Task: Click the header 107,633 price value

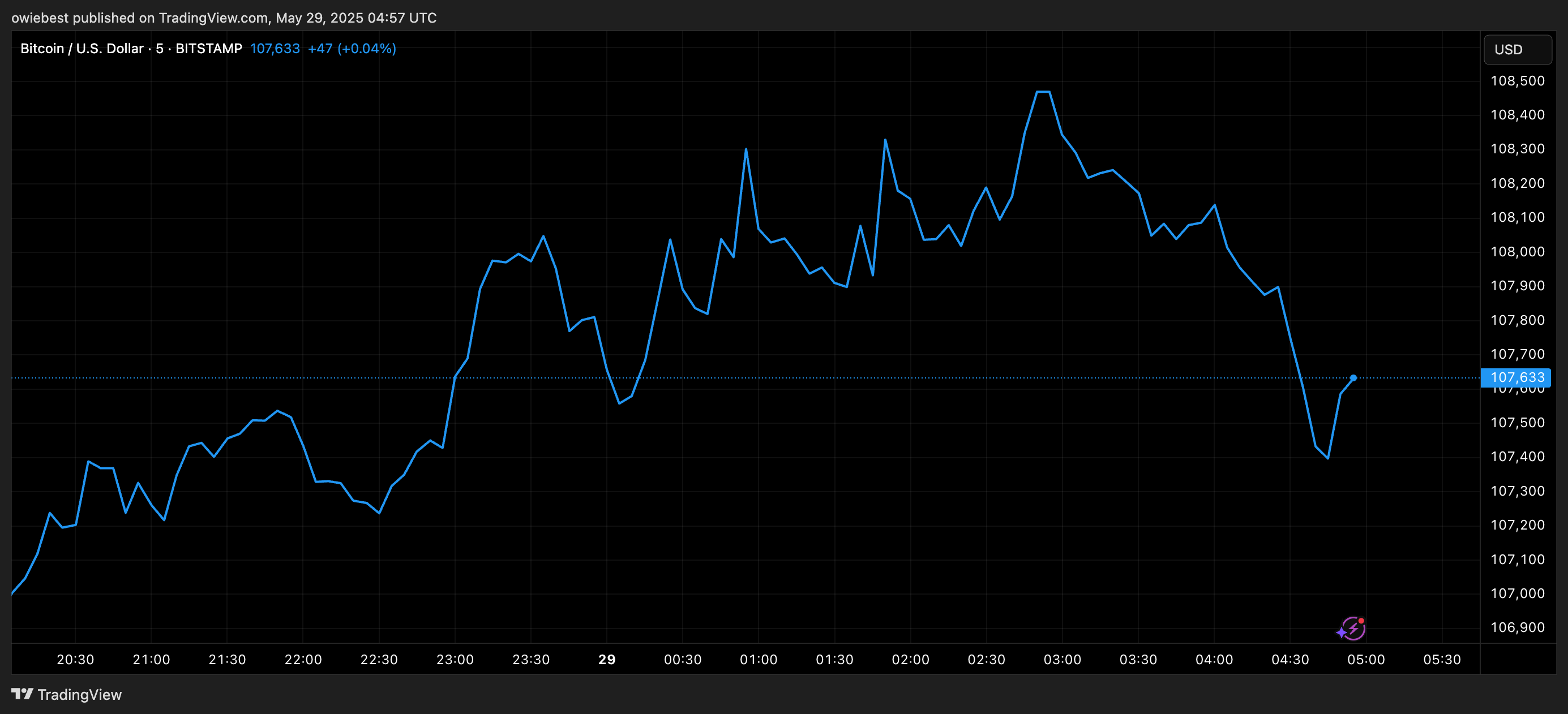Action: point(275,49)
